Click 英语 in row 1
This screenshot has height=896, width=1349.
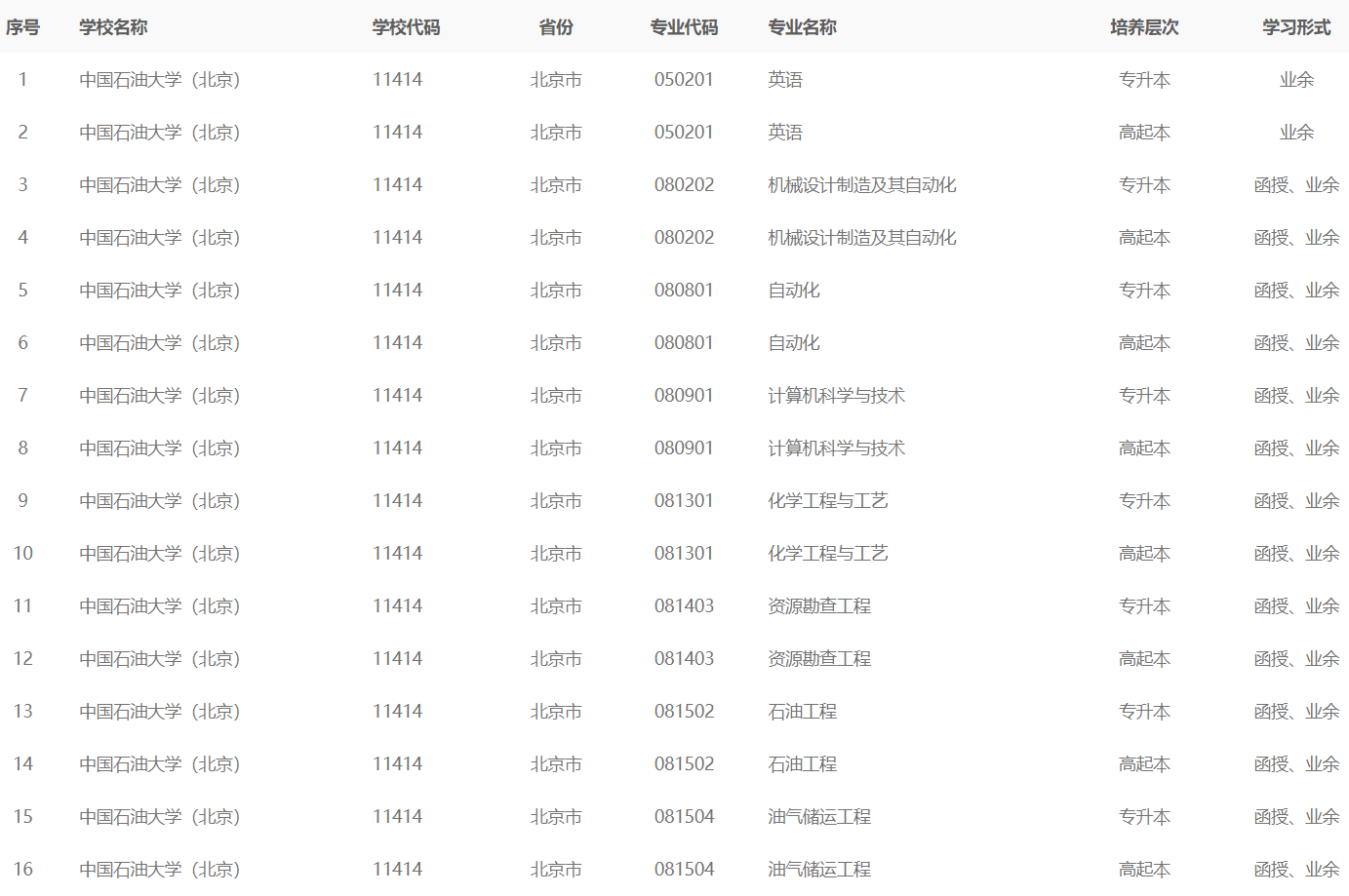(785, 80)
